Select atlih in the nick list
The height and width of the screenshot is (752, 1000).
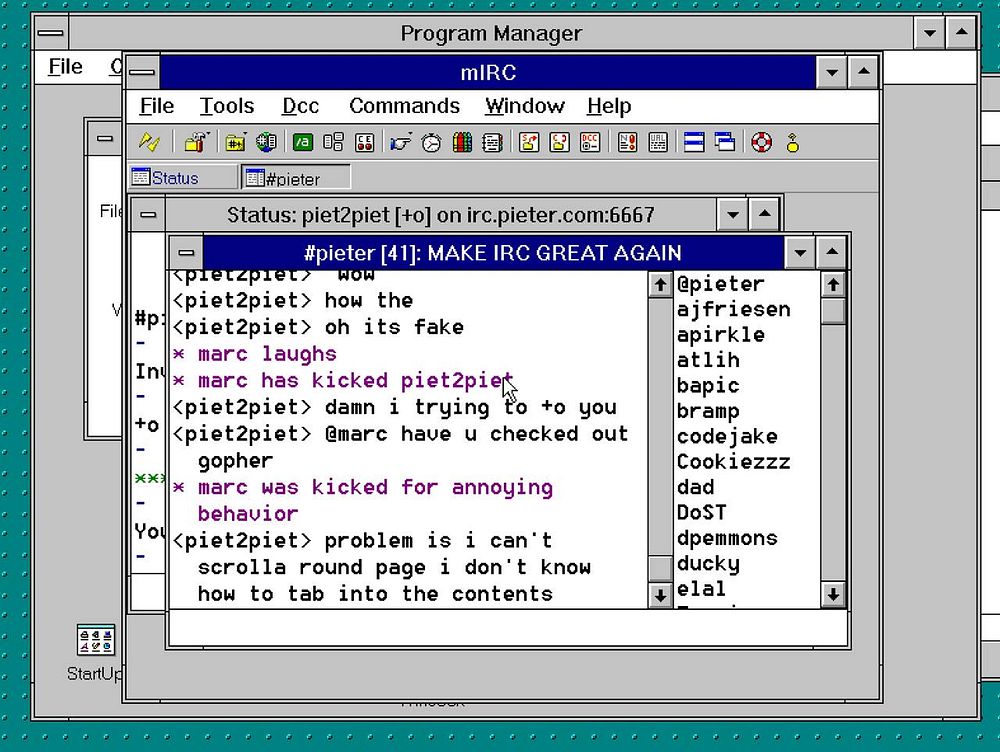tap(708, 360)
